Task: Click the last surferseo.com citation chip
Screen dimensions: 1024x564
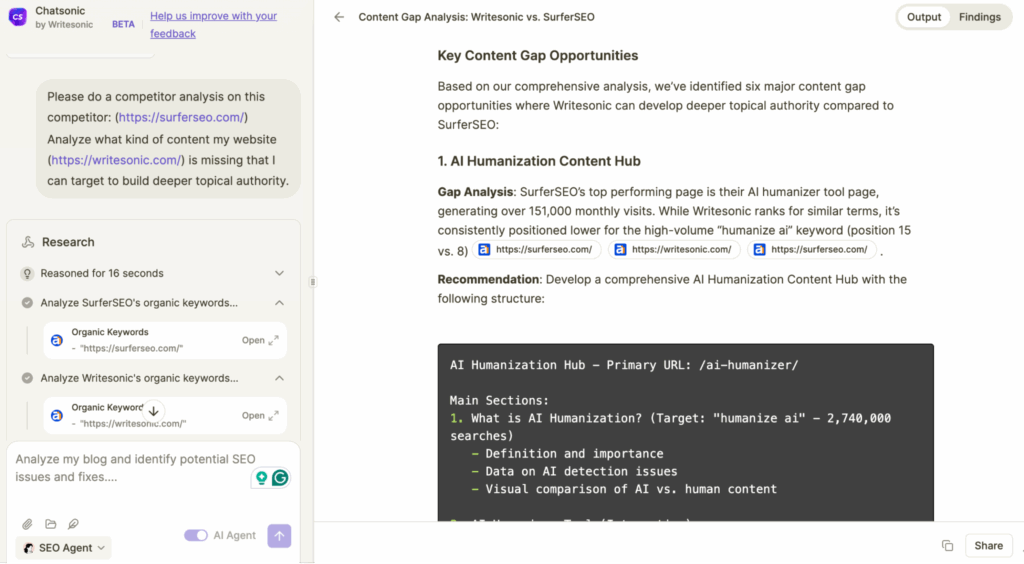Action: point(812,249)
